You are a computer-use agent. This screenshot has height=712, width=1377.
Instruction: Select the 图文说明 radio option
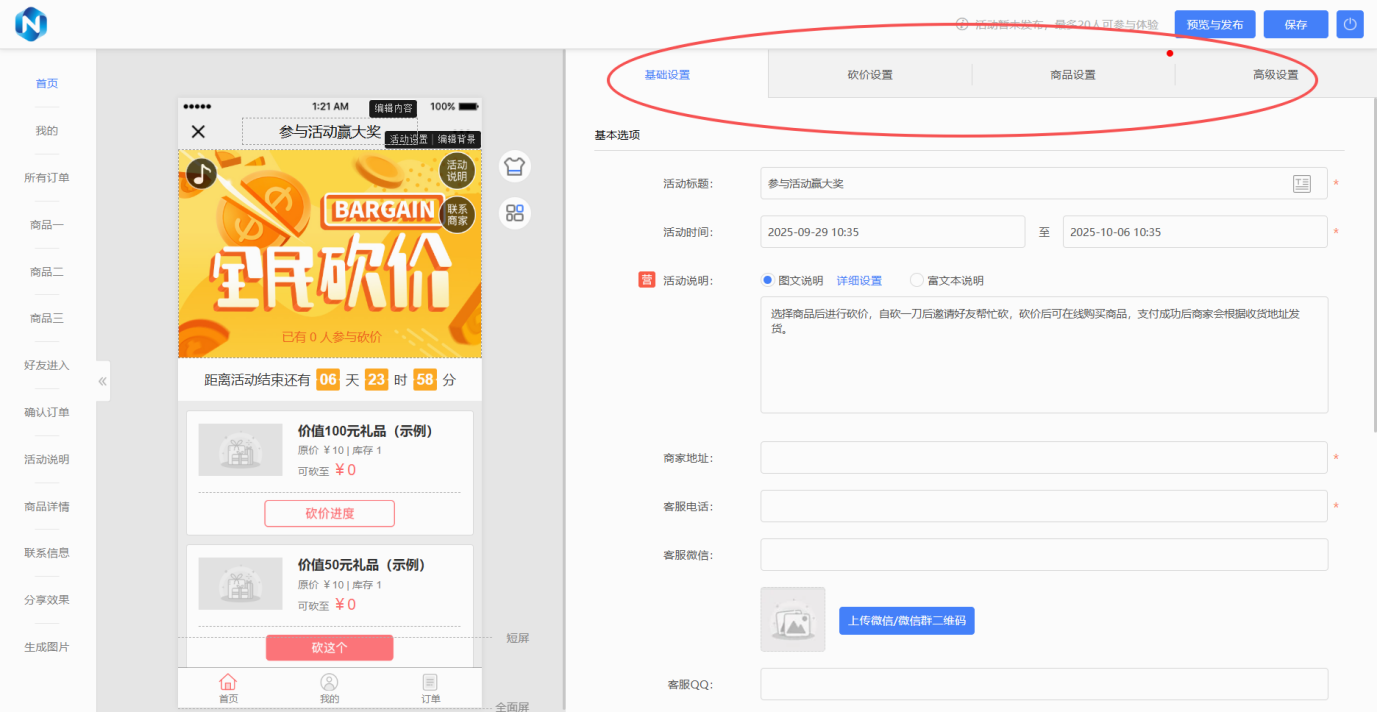tap(768, 281)
